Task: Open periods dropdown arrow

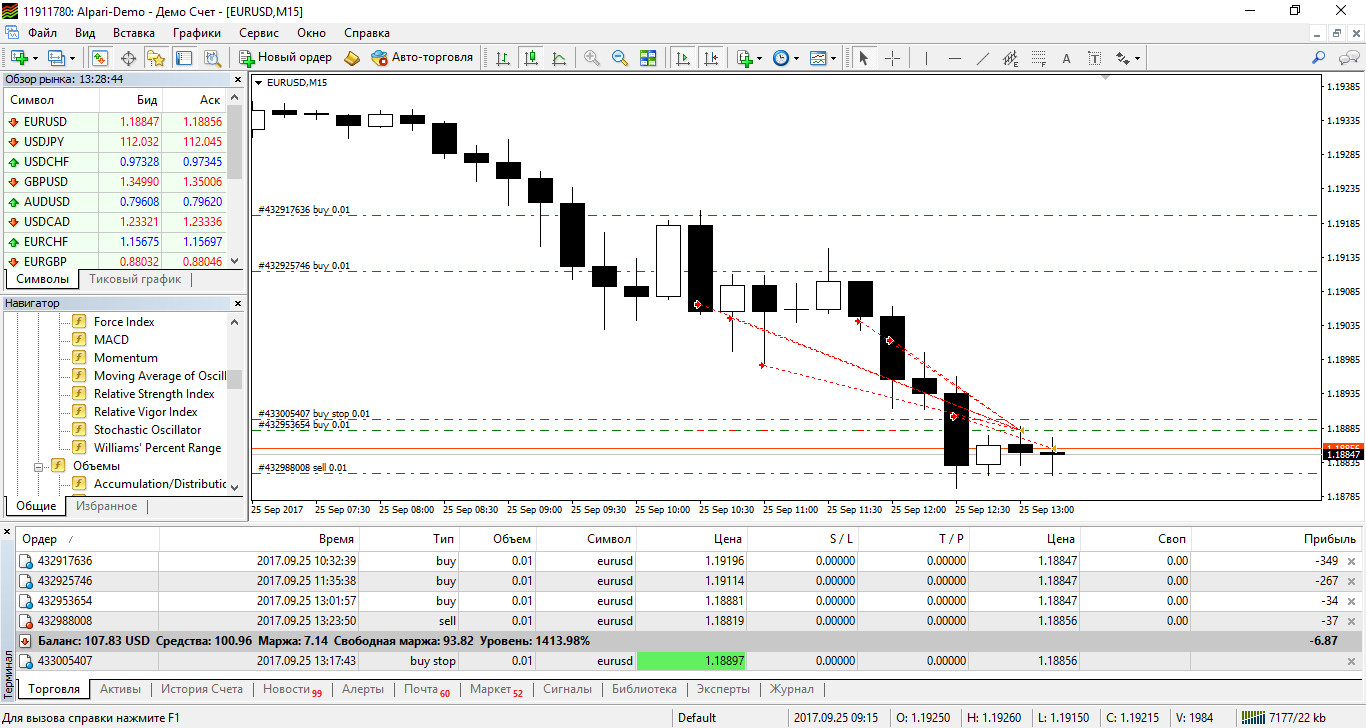Action: click(796, 58)
